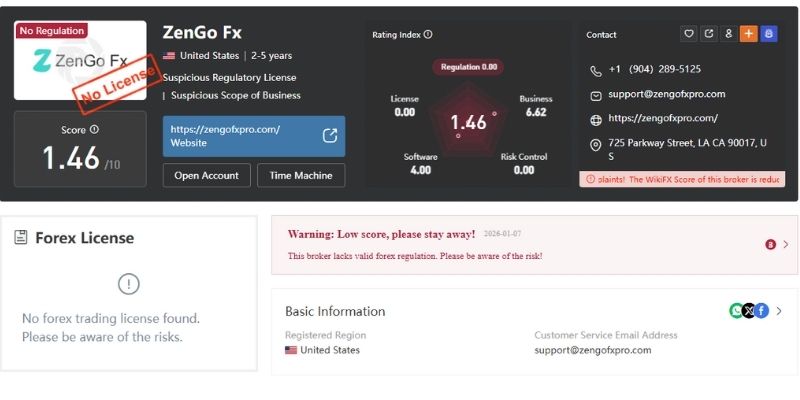Click the red count badge in warning banner
Image resolution: width=800 pixels, height=400 pixels.
coord(770,245)
